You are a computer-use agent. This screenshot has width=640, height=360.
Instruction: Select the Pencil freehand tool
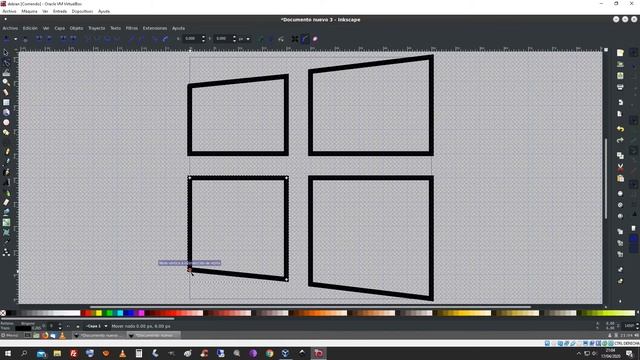click(x=7, y=152)
